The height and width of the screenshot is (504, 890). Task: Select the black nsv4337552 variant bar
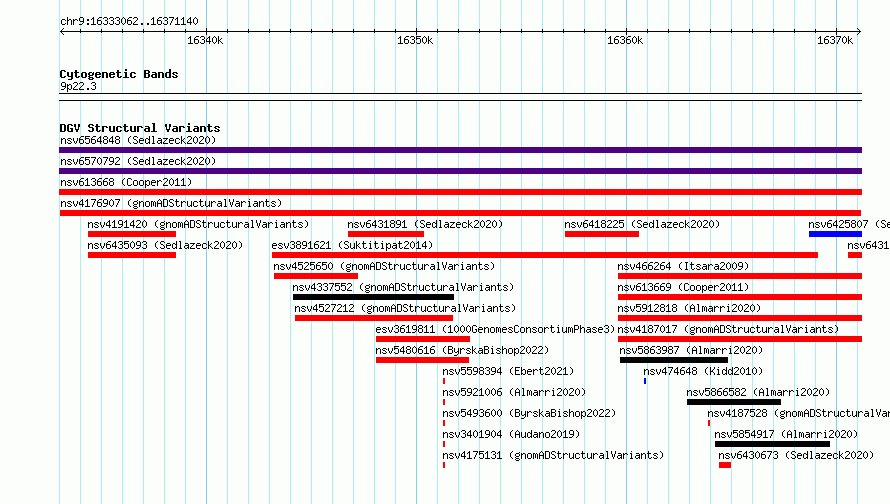pyautogui.click(x=373, y=297)
